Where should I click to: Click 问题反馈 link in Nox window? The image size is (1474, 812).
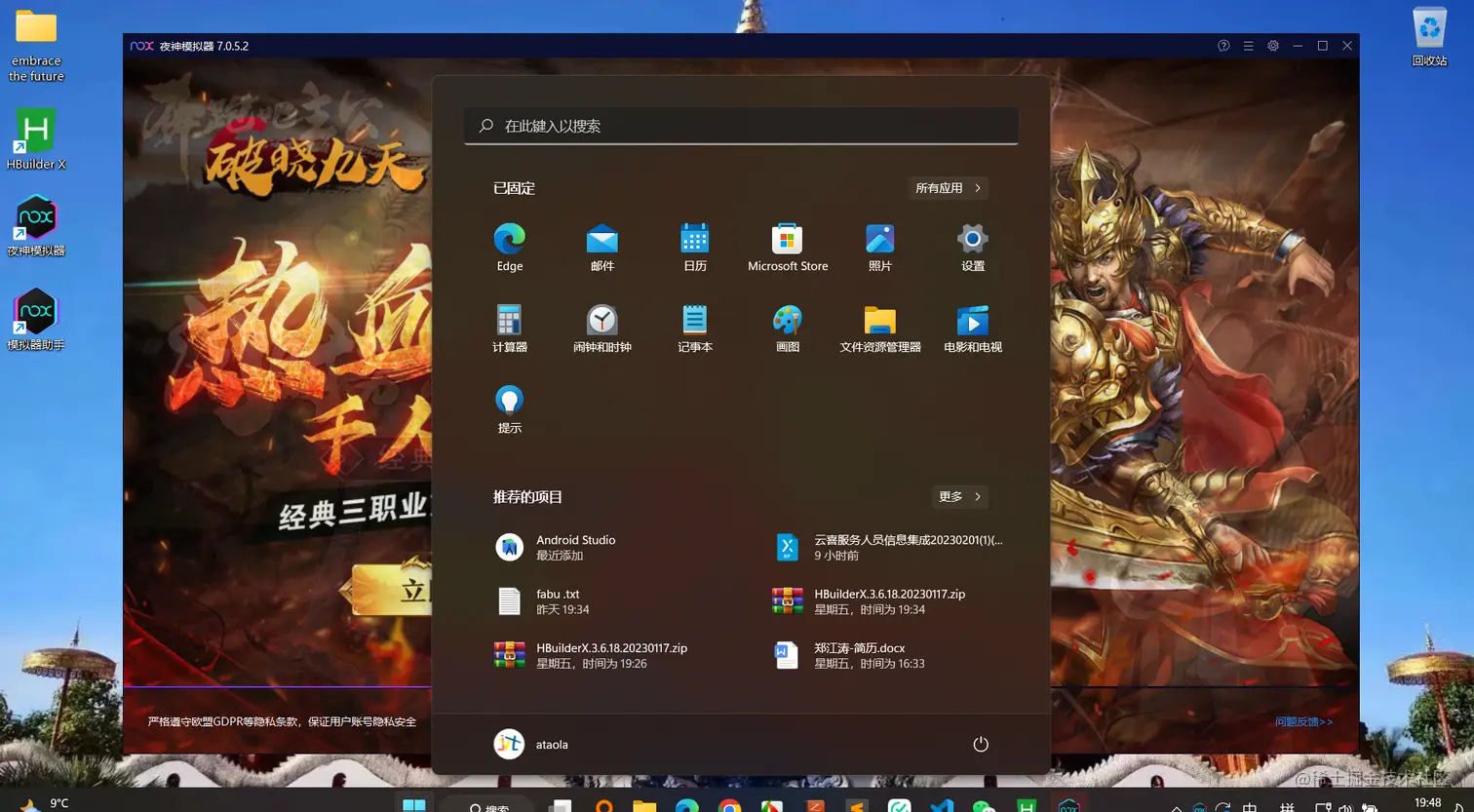point(1303,721)
